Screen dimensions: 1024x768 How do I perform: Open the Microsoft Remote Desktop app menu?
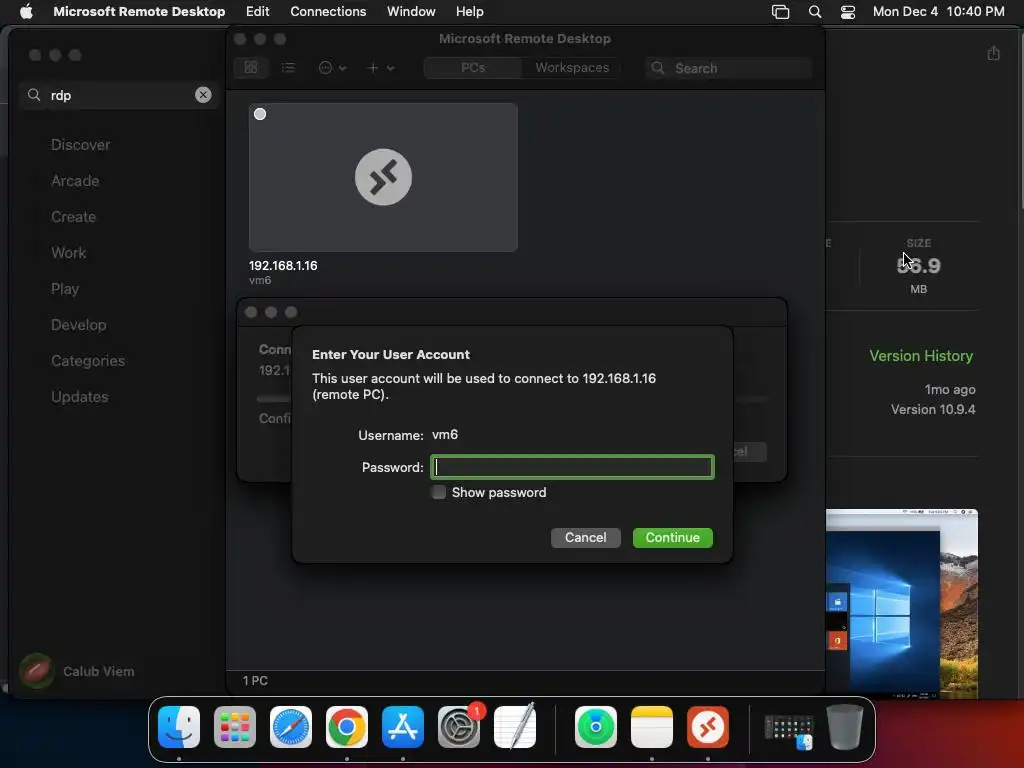coord(139,12)
